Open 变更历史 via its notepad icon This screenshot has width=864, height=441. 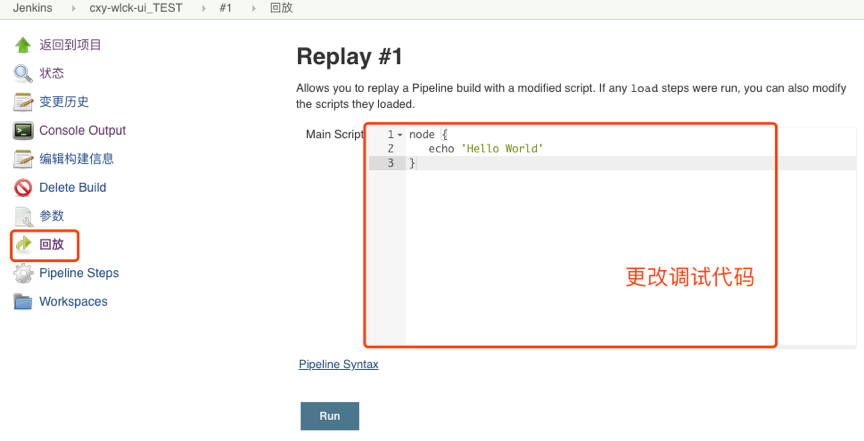pyautogui.click(x=23, y=102)
